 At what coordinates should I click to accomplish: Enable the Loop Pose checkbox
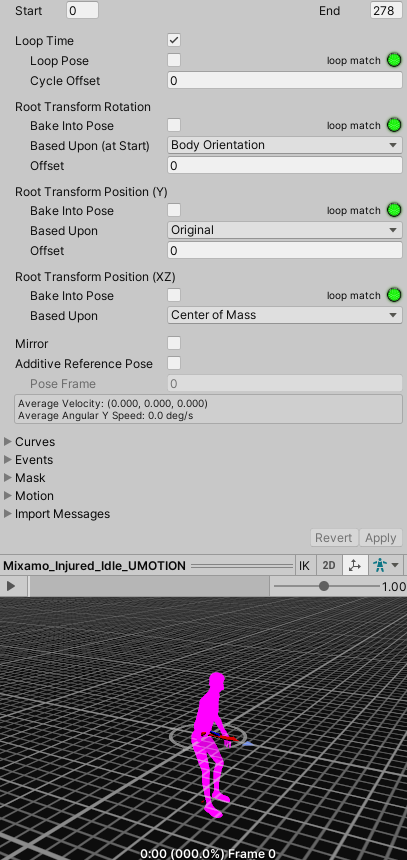click(174, 60)
